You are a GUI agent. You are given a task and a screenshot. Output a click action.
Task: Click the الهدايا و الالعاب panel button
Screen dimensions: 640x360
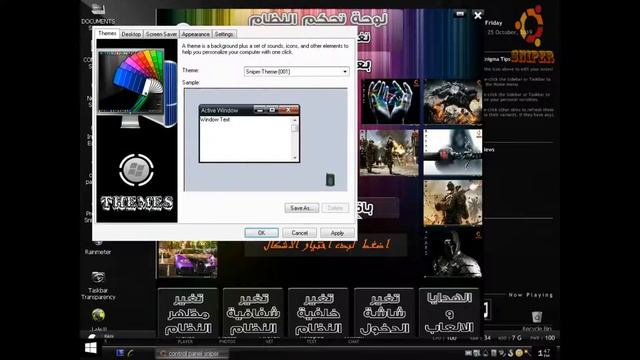tap(449, 313)
